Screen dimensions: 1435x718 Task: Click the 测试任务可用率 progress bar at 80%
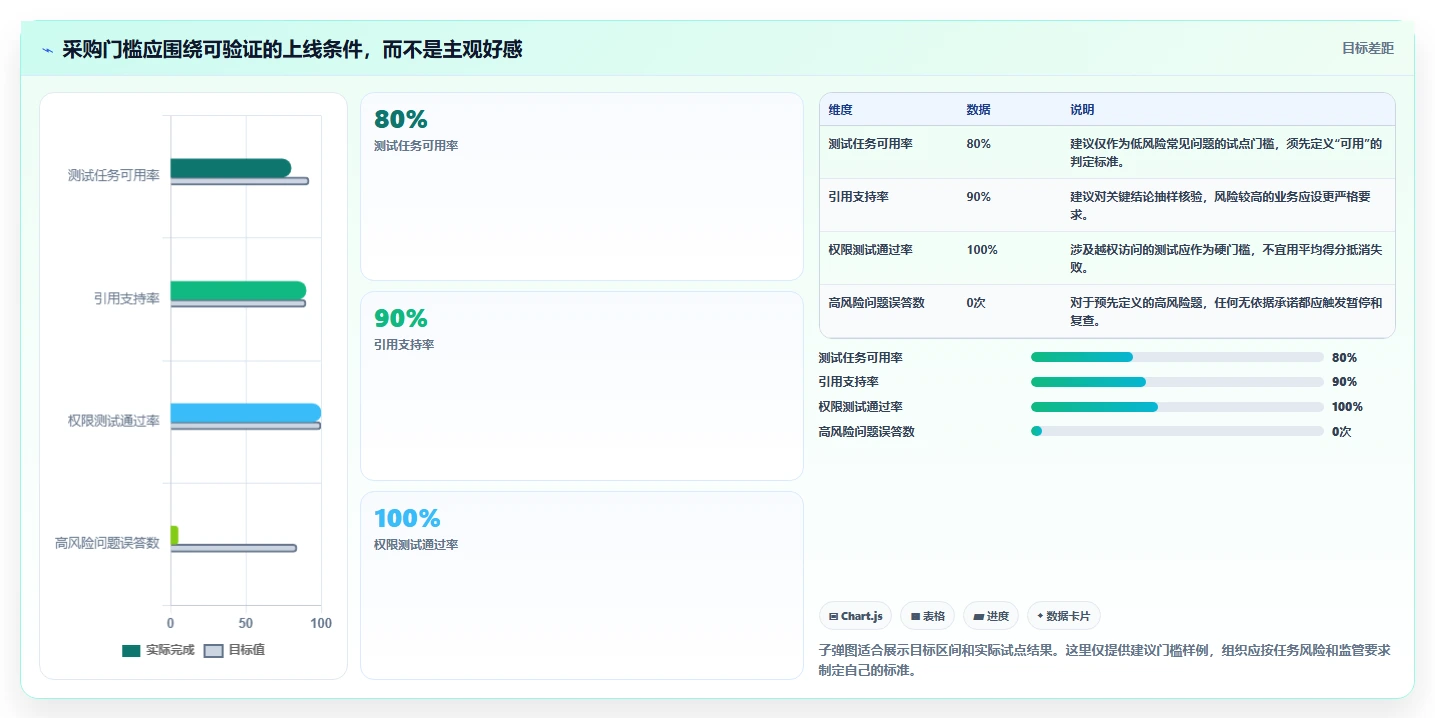pyautogui.click(x=1177, y=357)
